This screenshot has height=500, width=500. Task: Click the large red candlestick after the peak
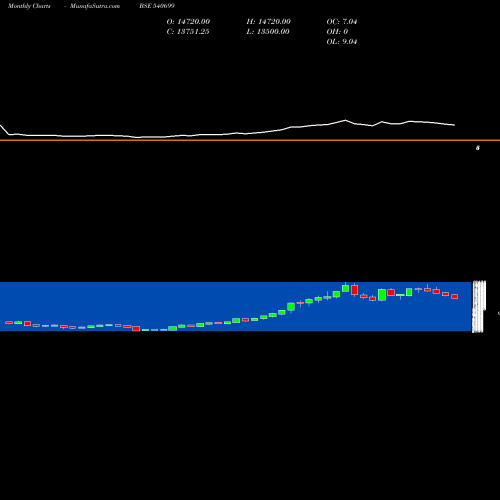point(355,290)
